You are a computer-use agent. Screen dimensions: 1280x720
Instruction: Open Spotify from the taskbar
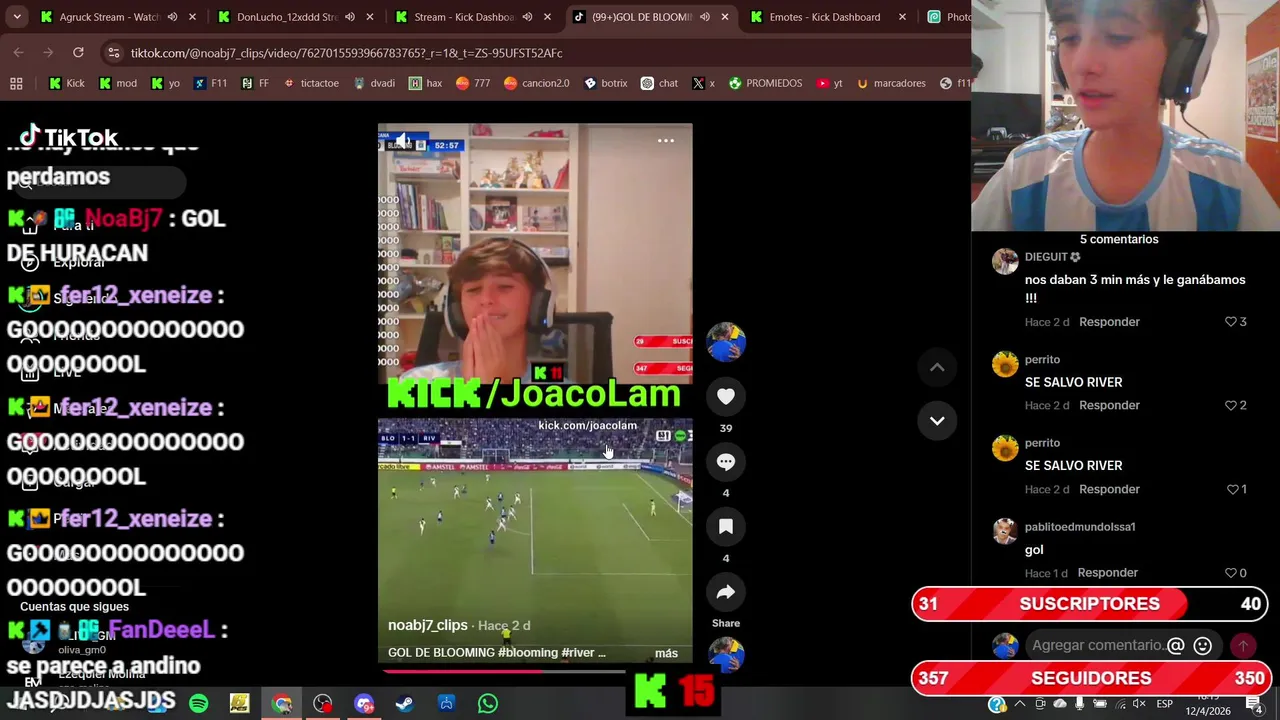[198, 703]
